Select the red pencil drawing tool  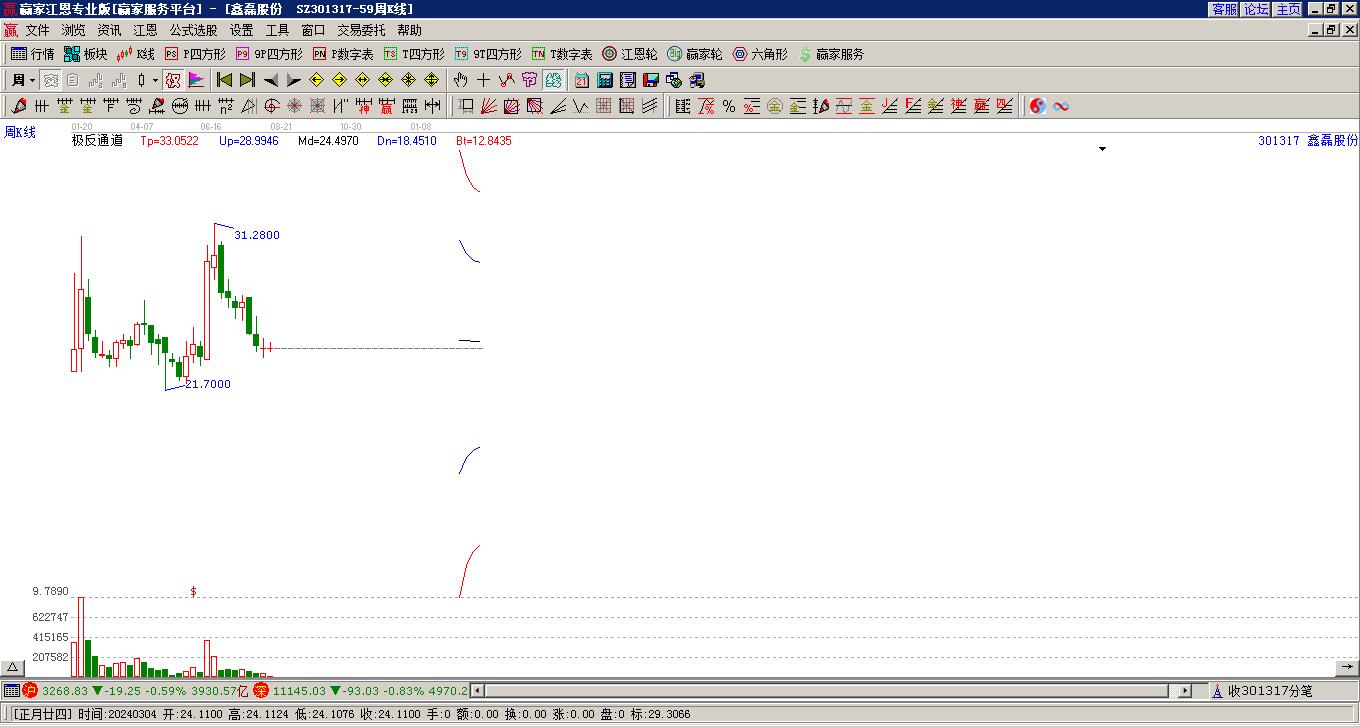18,106
